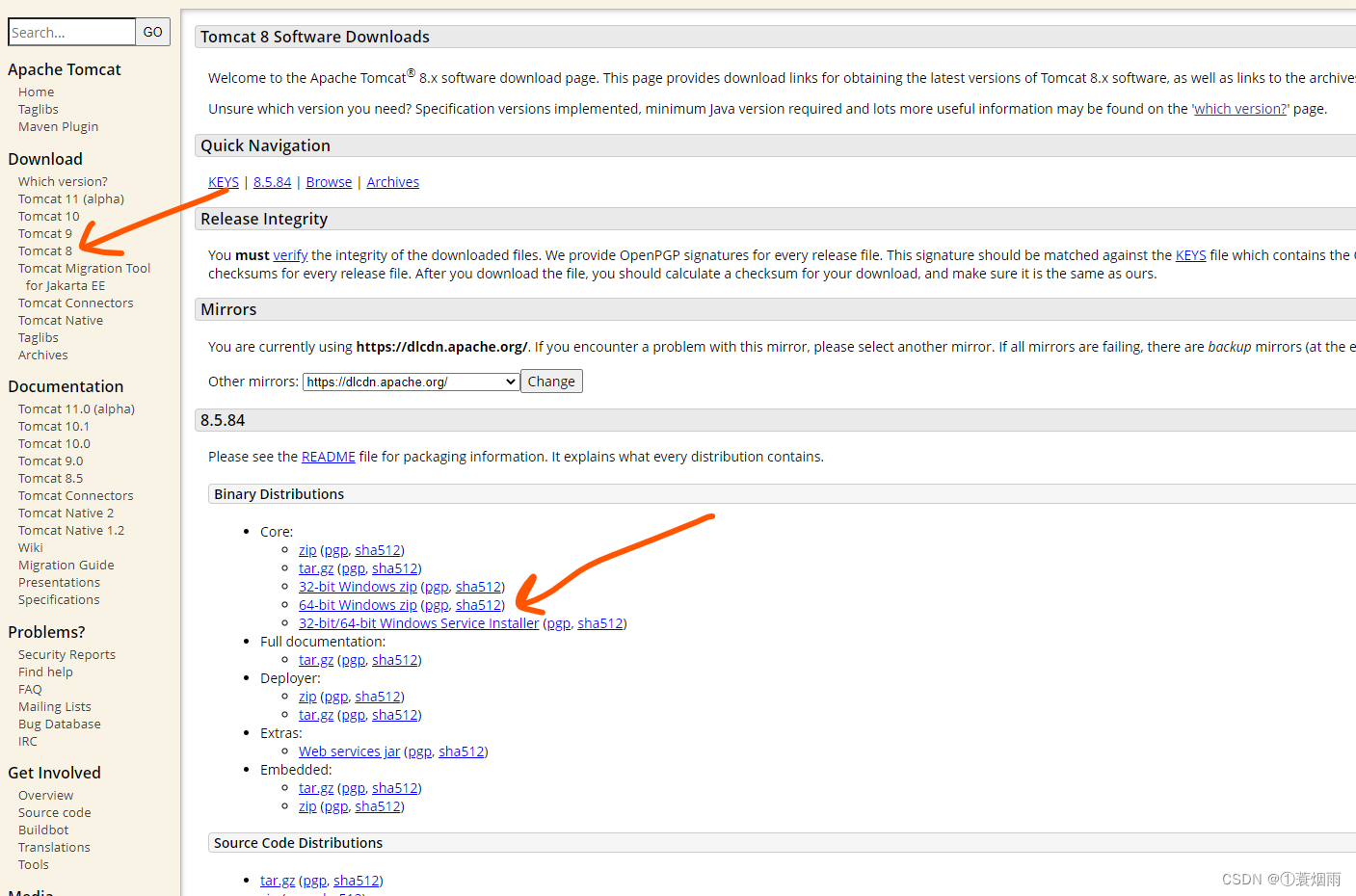Open Tomcat Native 1.2 documentation
The height and width of the screenshot is (896, 1356).
point(71,531)
